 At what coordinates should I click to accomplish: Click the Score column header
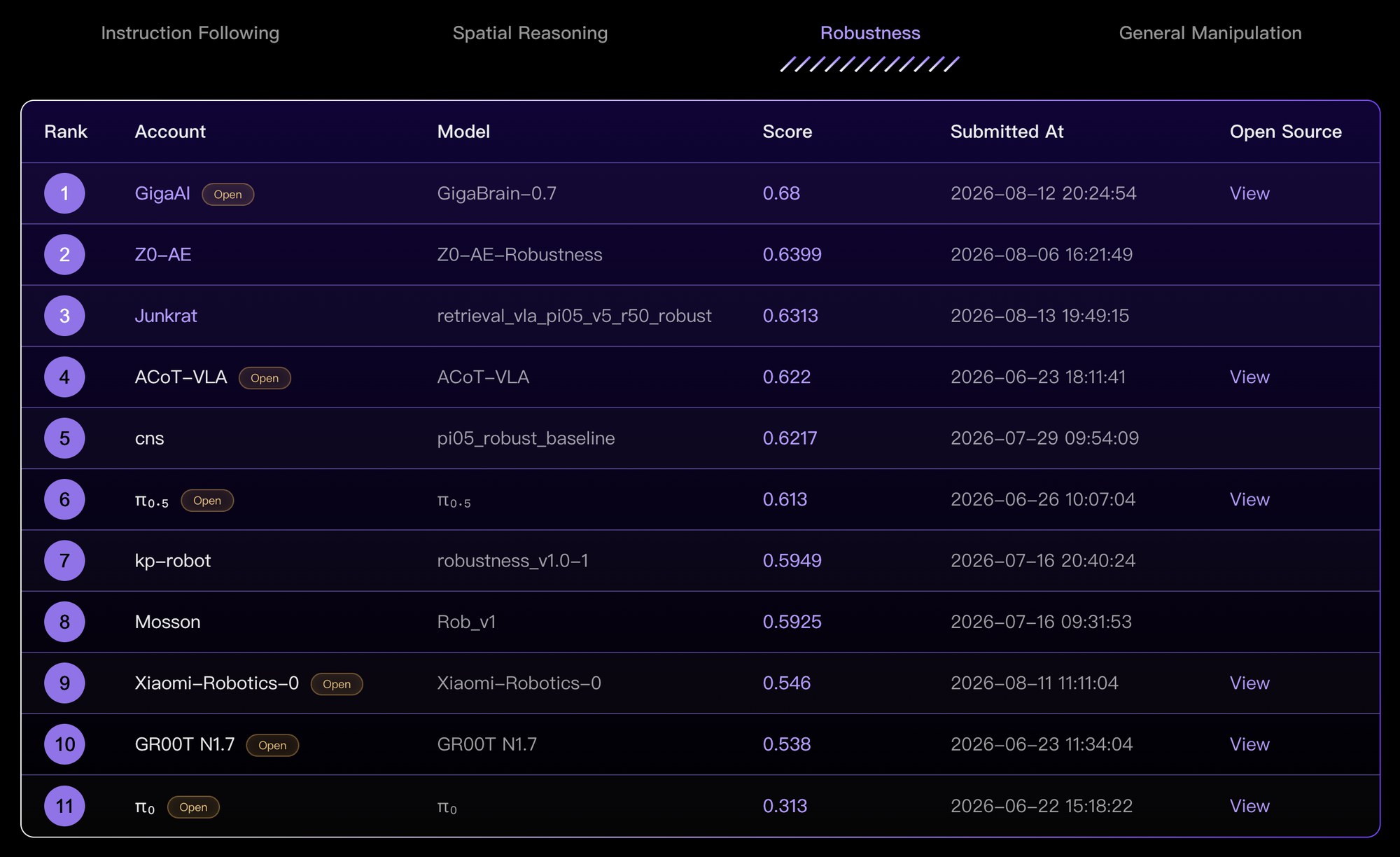(787, 132)
